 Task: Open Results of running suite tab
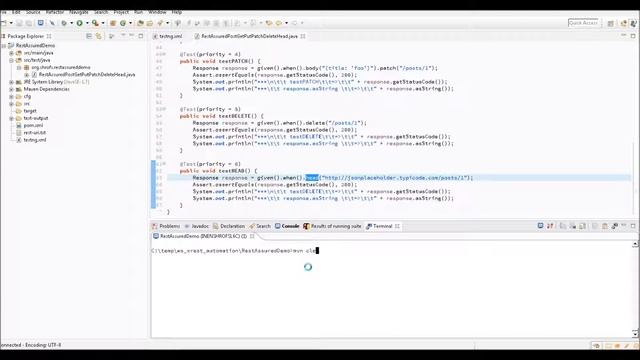pyautogui.click(x=332, y=226)
